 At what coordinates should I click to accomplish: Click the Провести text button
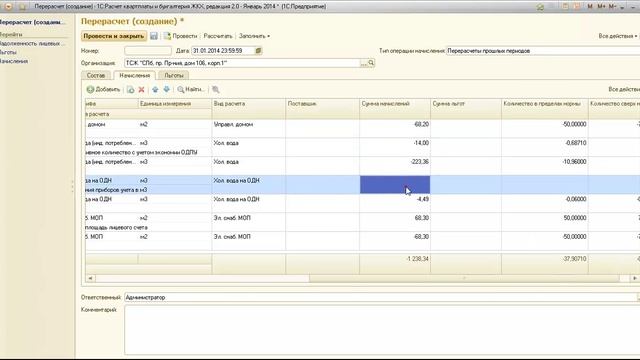tap(184, 36)
